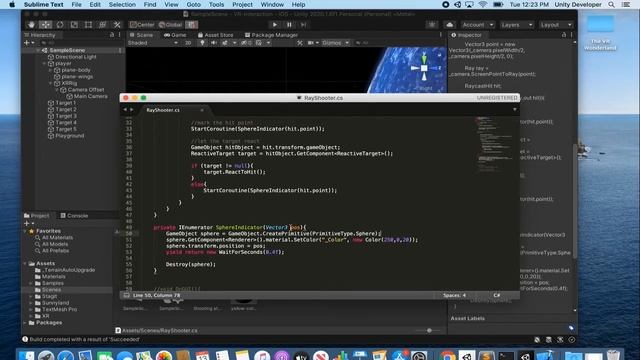
Task: Collapse the Assets folder in Project
Action: point(25,264)
